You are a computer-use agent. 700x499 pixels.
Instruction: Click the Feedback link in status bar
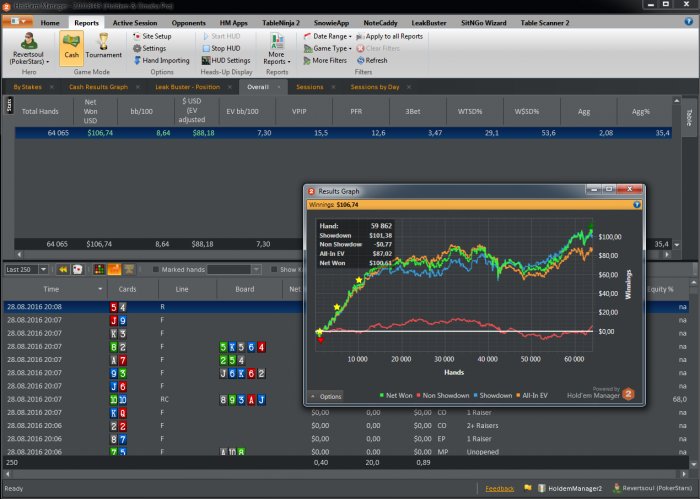[500, 489]
